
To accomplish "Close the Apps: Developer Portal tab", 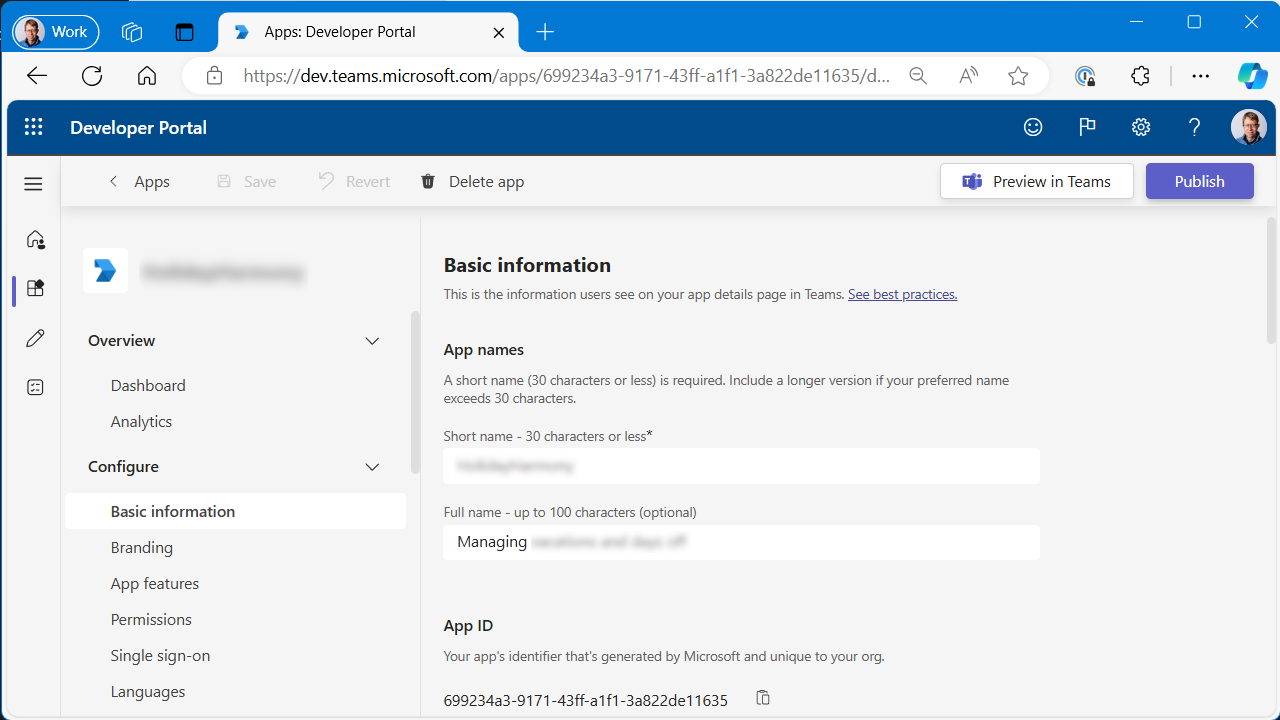I will pyautogui.click(x=499, y=32).
